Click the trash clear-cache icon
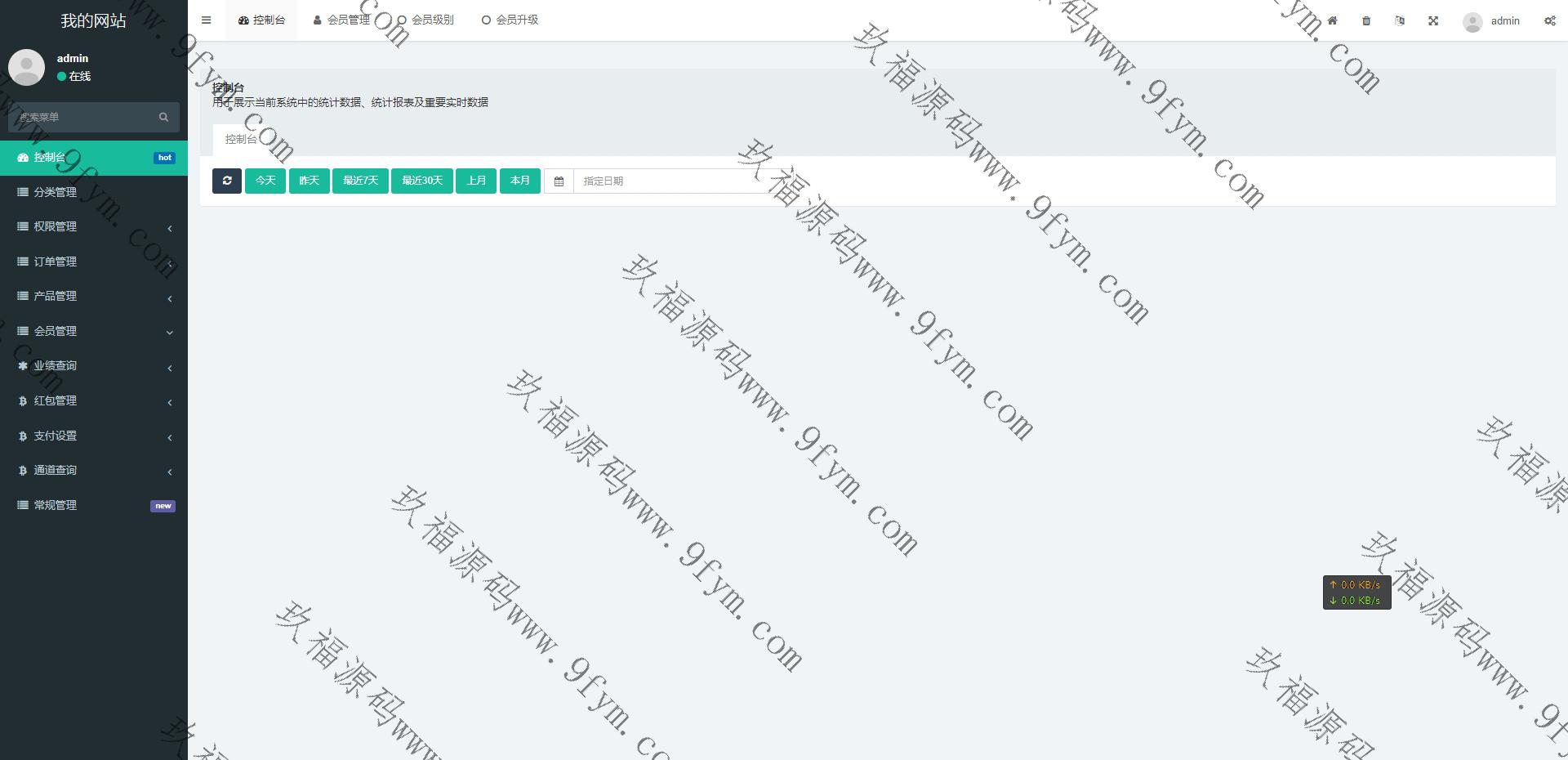Screen dimensions: 1568x760 [1366, 20]
